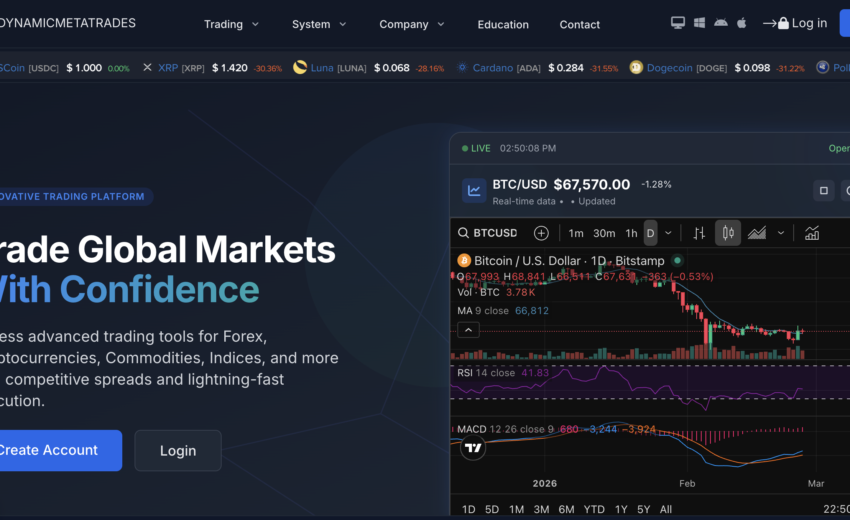Image resolution: width=850 pixels, height=520 pixels.
Task: Collapse the indicator legend chevron
Action: pyautogui.click(x=466, y=329)
